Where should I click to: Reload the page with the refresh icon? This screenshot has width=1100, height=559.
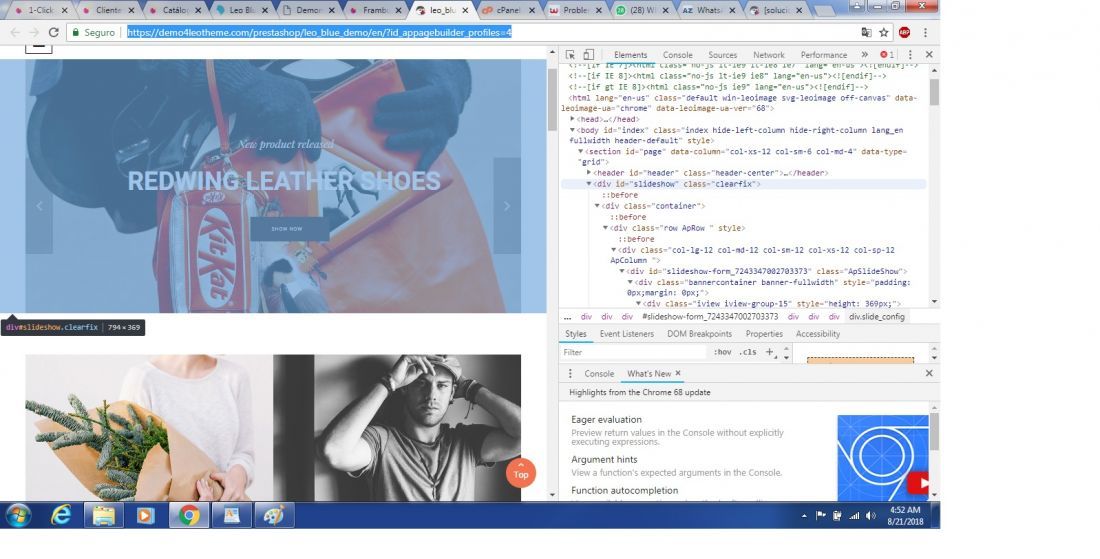pyautogui.click(x=53, y=32)
